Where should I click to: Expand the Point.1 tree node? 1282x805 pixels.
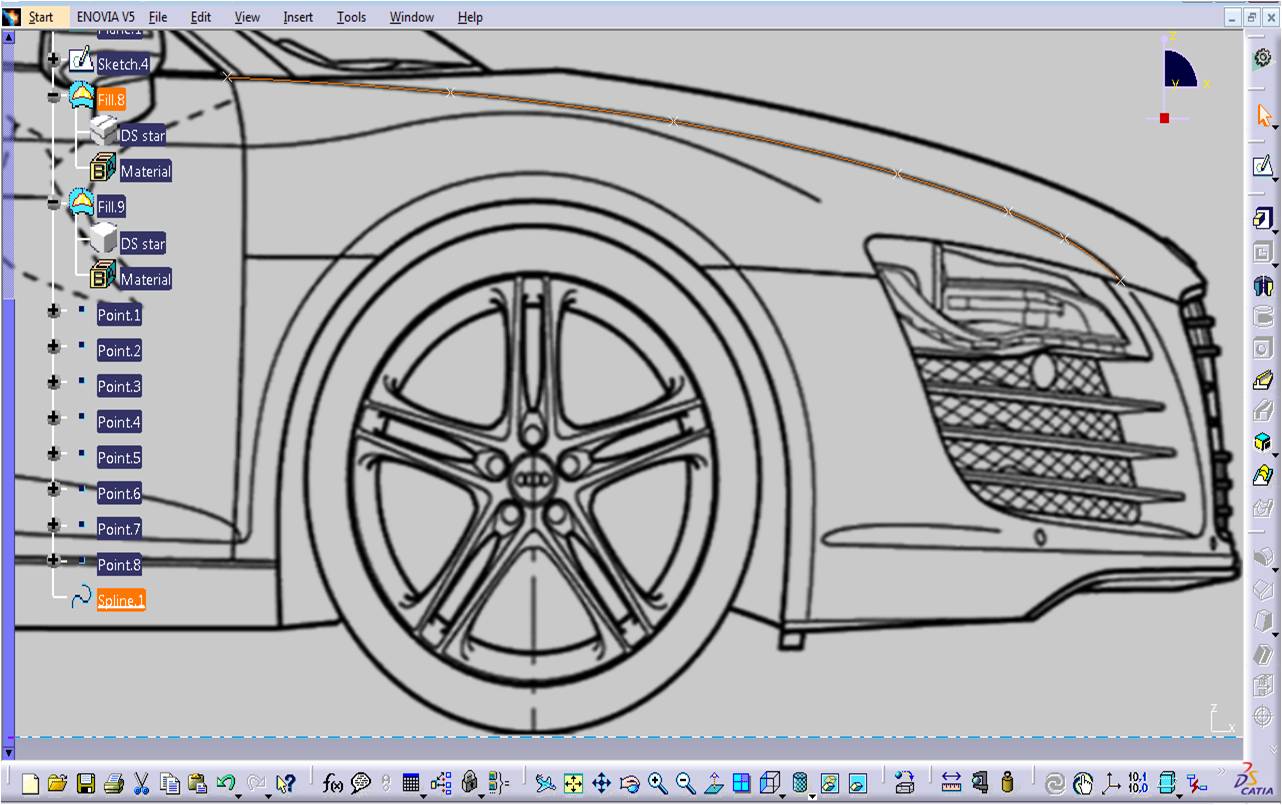54,311
